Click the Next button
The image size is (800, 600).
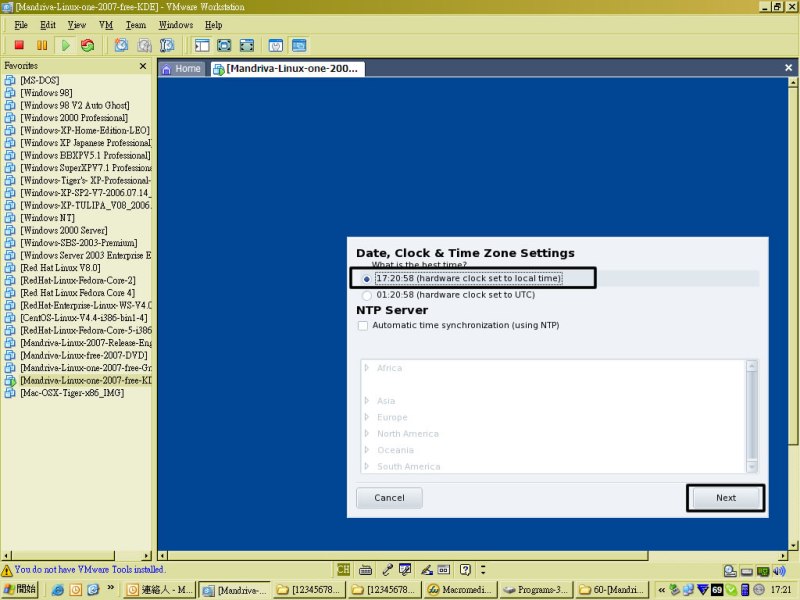[x=726, y=498]
